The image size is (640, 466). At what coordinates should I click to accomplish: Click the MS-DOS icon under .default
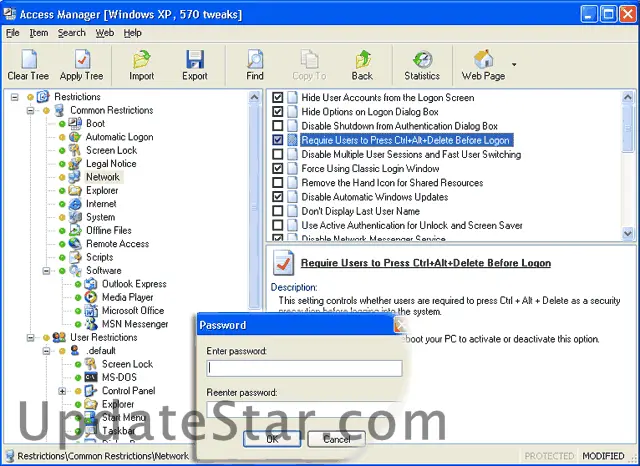point(91,377)
